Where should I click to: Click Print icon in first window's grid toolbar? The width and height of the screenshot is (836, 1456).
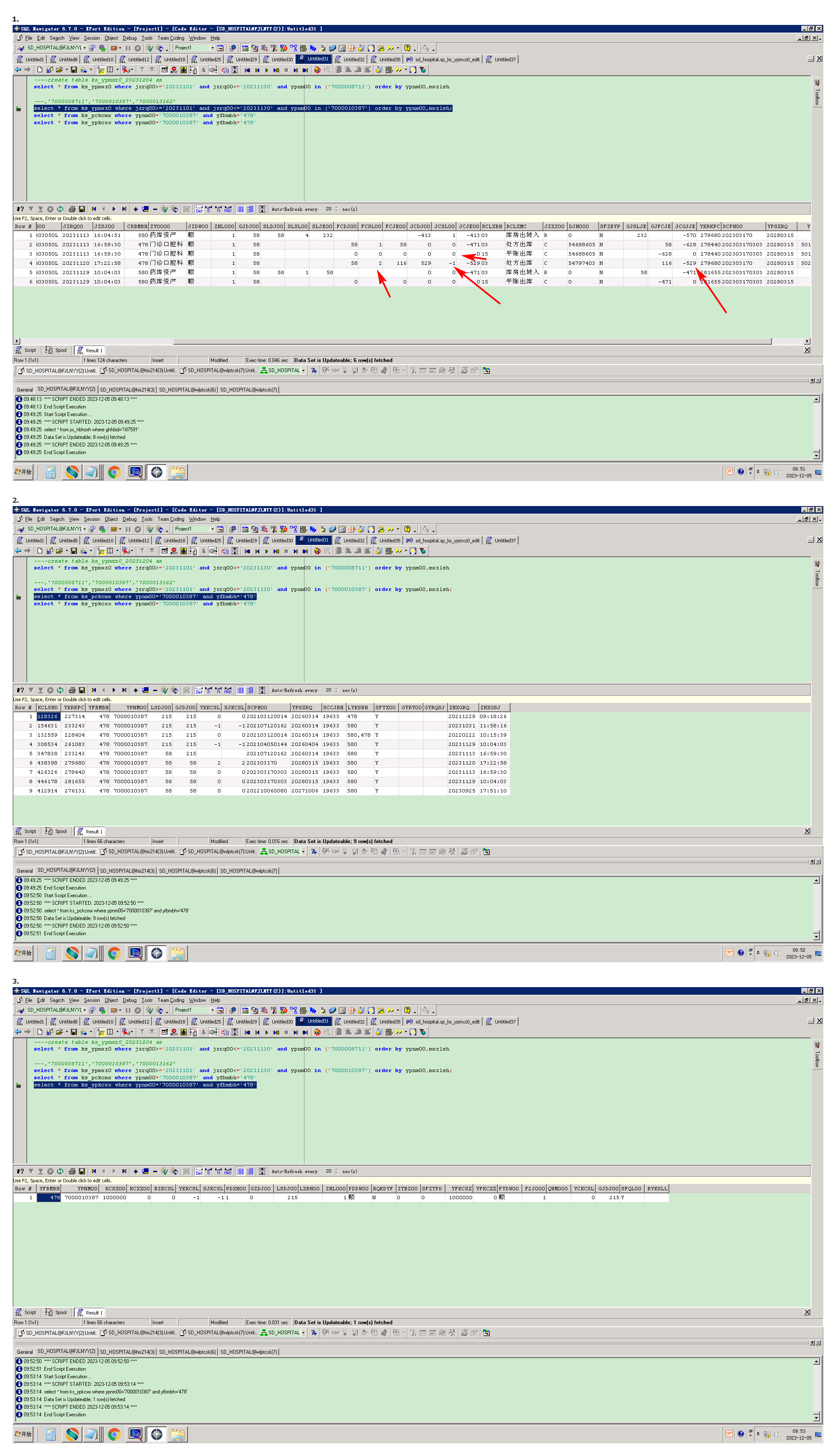[72, 209]
